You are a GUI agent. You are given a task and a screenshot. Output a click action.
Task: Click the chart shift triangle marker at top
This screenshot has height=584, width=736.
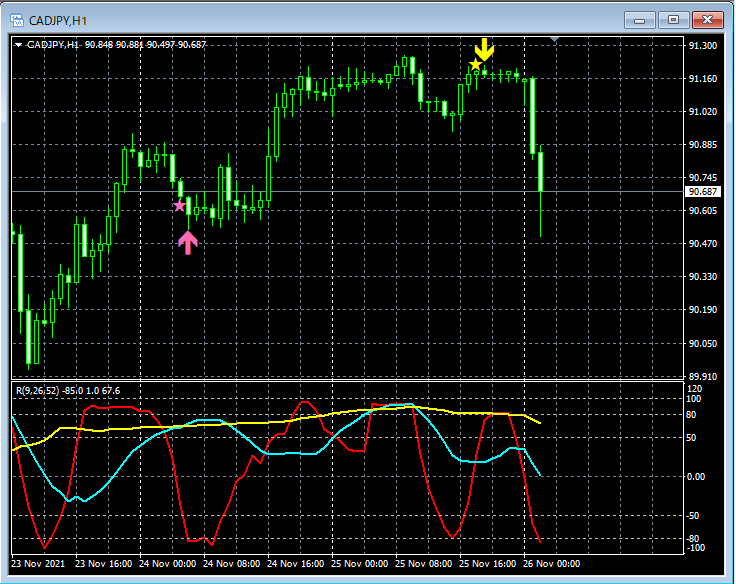point(555,40)
